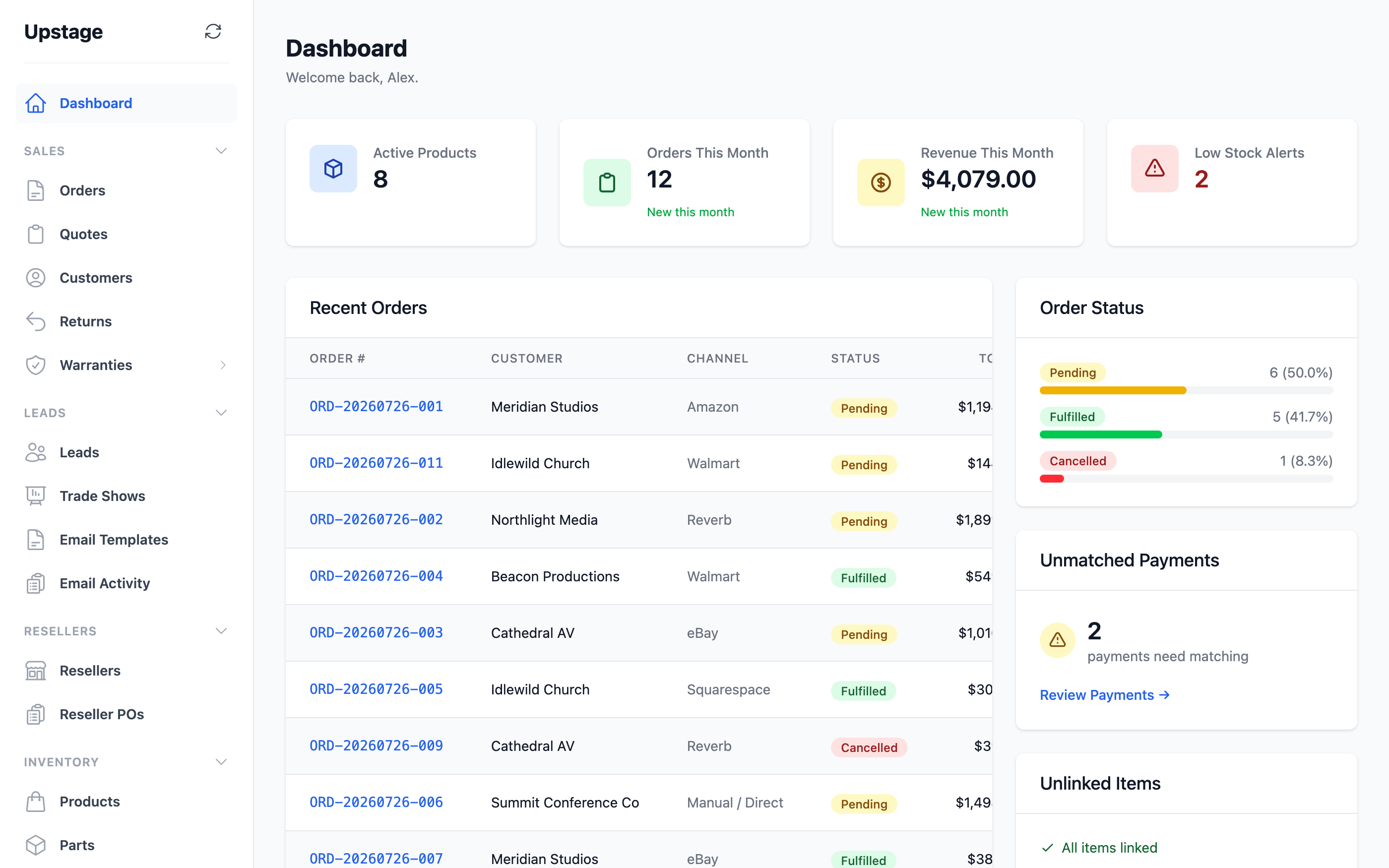Open order ORD-20260726-003
This screenshot has width=1389, height=868.
[x=376, y=632]
